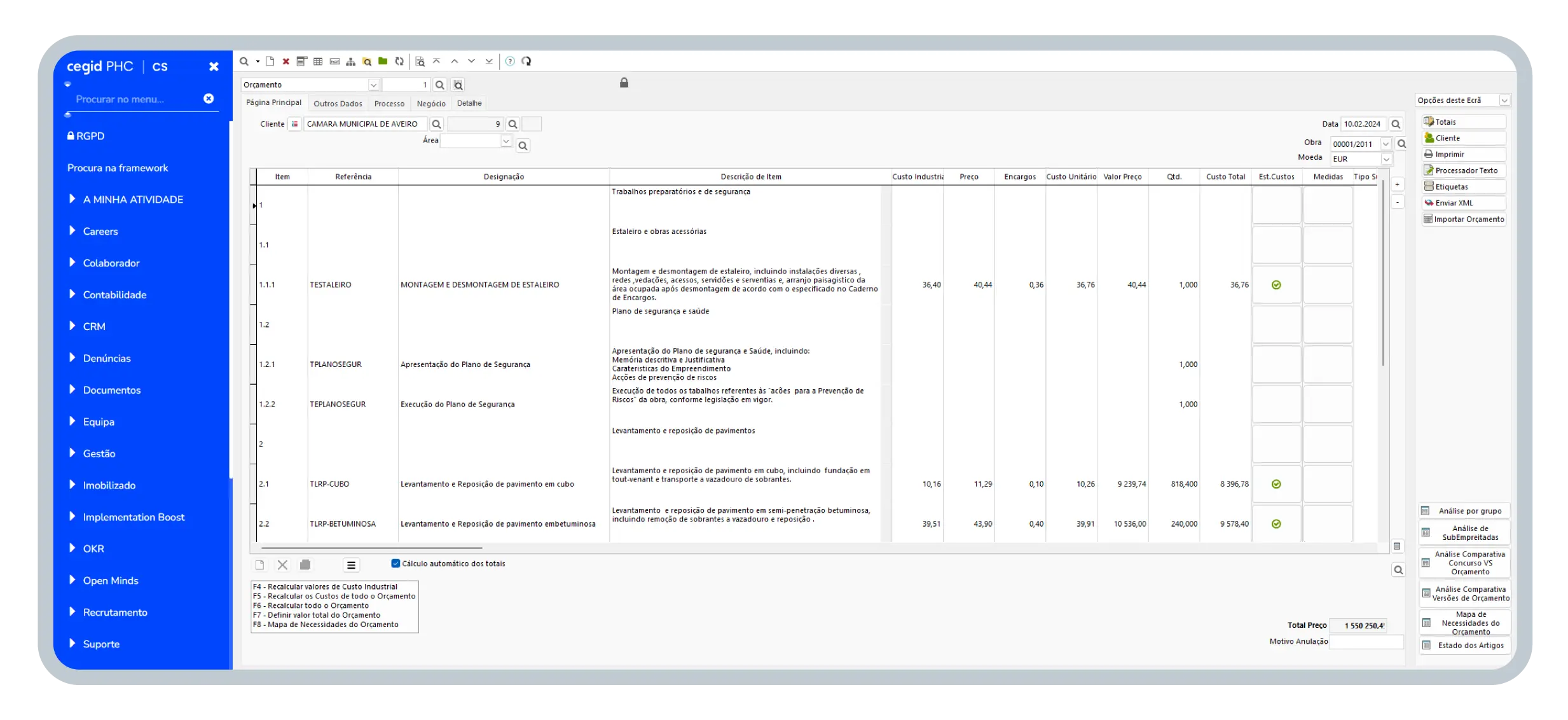1568x720 pixels.
Task: Open the Moeda currency dropdown
Action: tap(1386, 159)
